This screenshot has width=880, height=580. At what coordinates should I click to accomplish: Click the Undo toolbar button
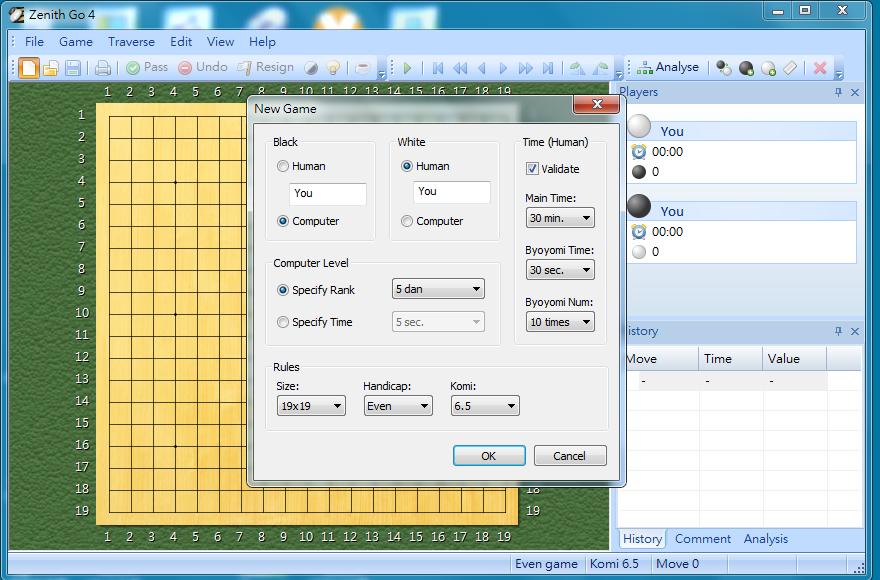(x=203, y=67)
